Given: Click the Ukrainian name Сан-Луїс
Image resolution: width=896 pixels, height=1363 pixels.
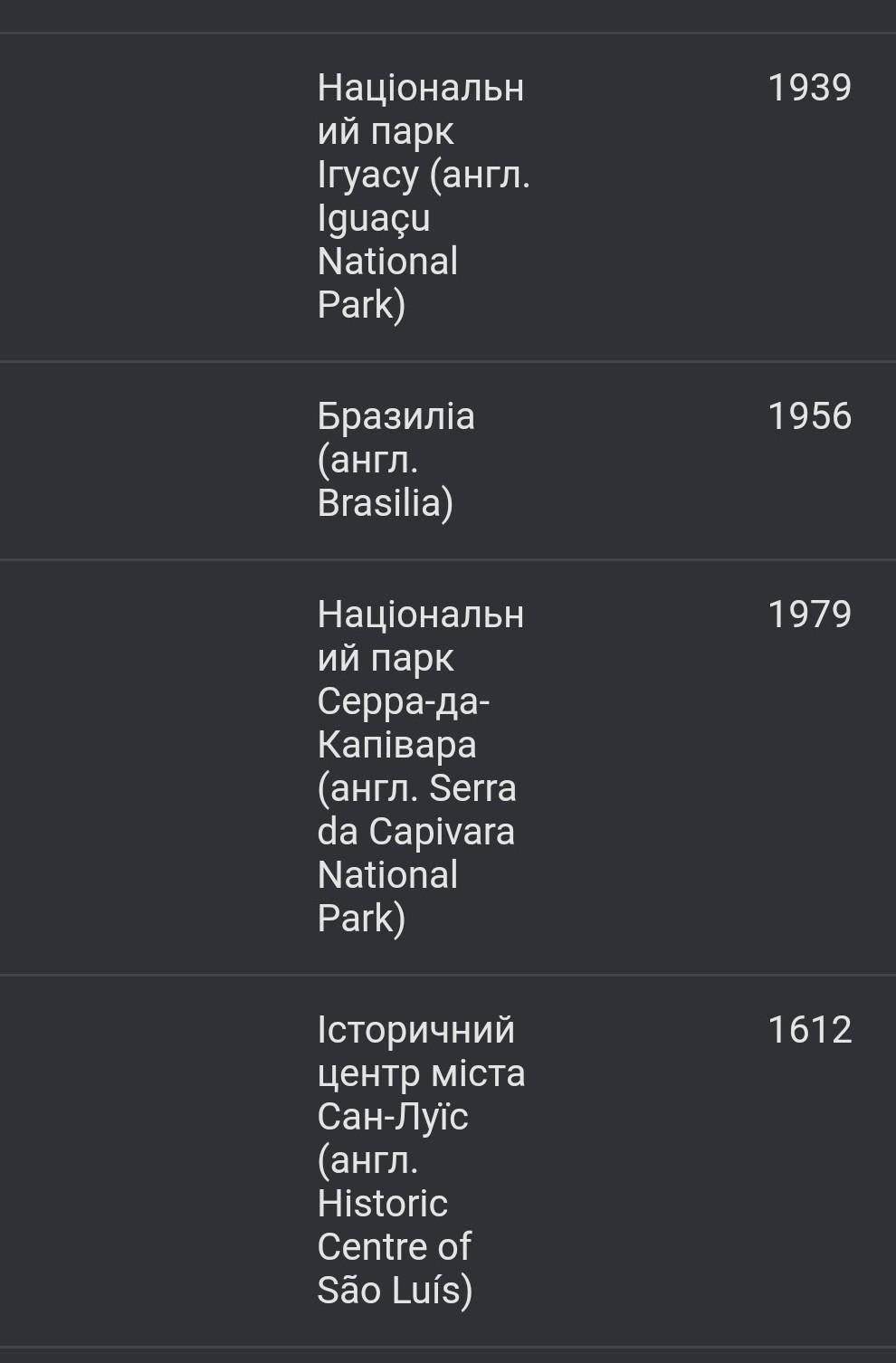Looking at the screenshot, I should click(393, 1117).
